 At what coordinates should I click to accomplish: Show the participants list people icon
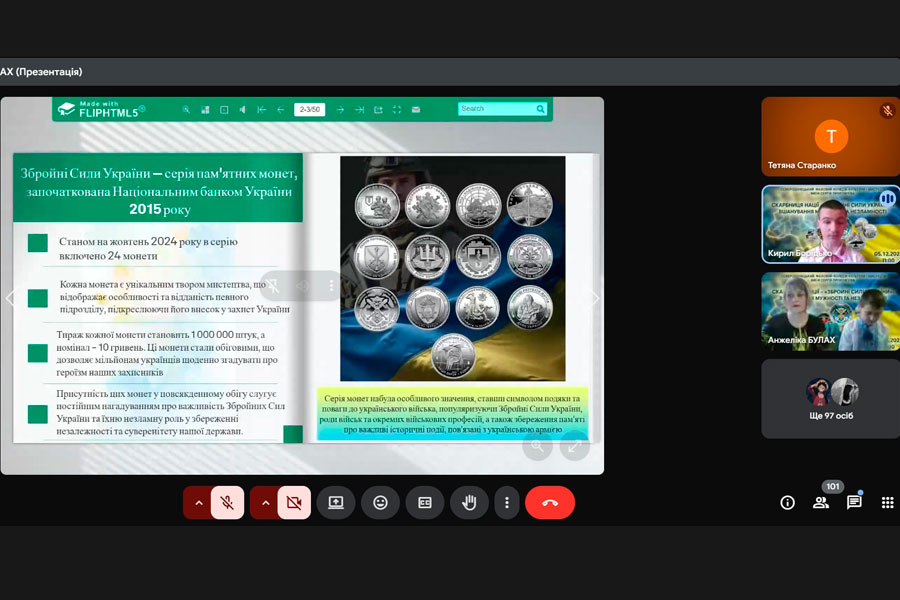click(x=821, y=503)
